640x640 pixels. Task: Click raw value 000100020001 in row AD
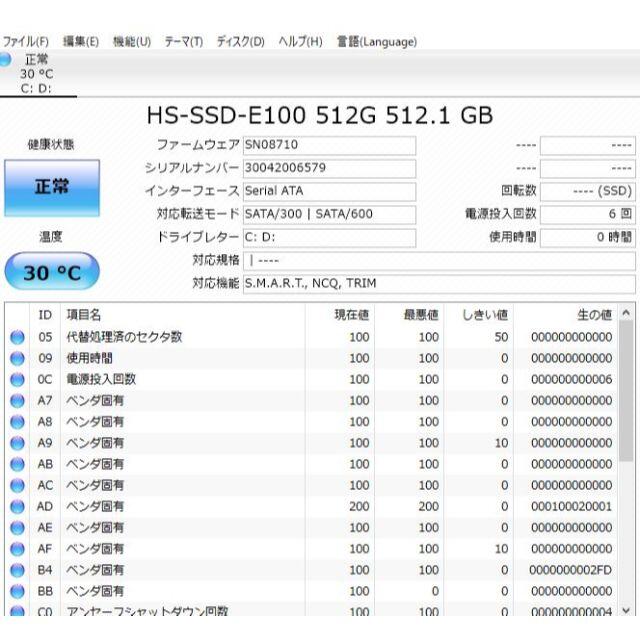pyautogui.click(x=571, y=507)
